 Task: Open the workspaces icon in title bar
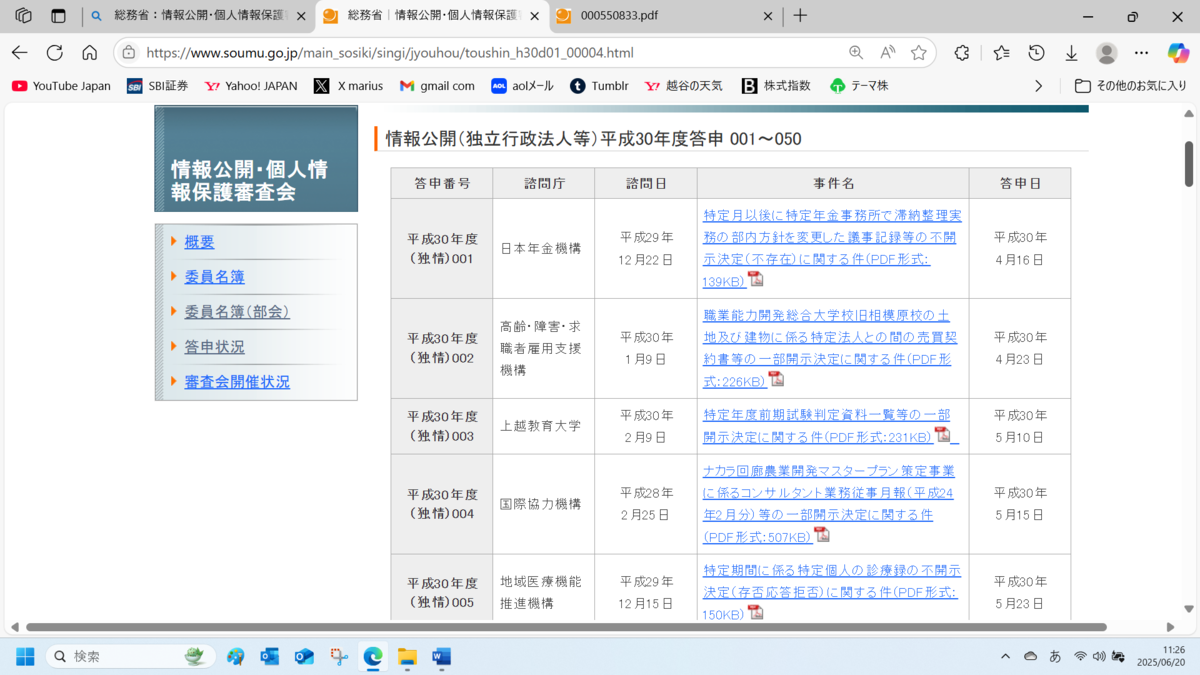(23, 16)
